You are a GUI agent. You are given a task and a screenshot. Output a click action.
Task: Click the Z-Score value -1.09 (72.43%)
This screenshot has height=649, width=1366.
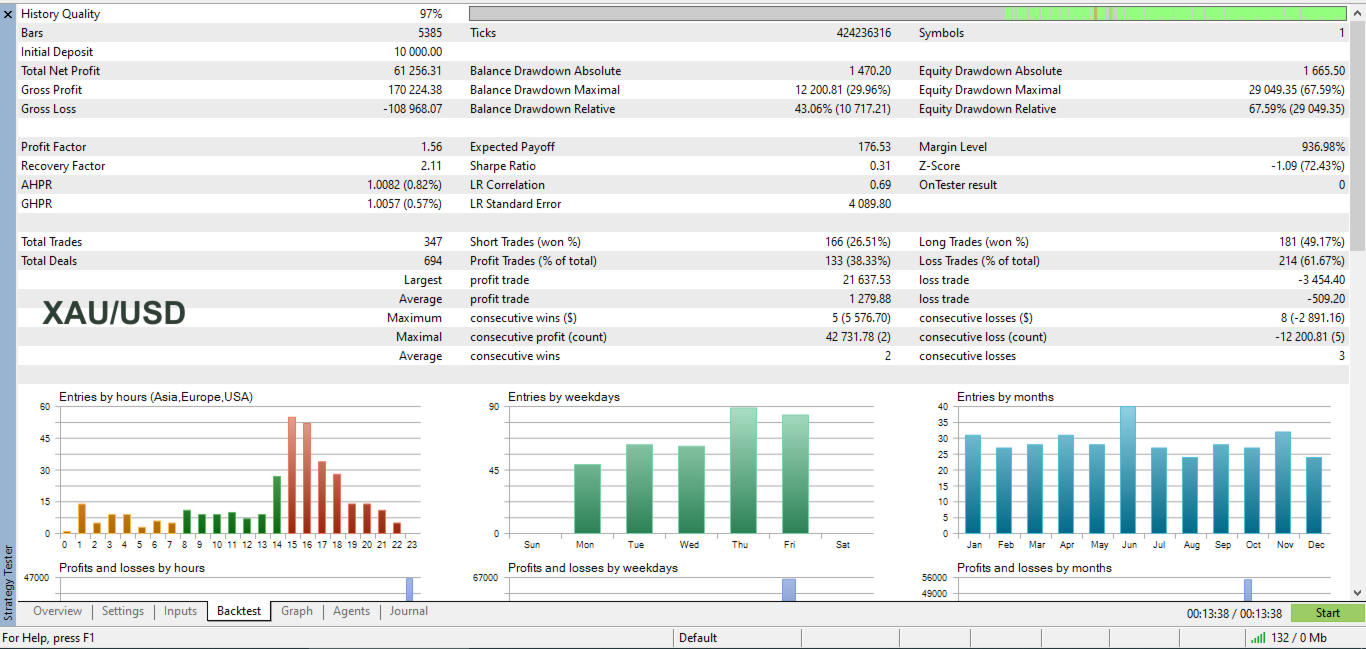[x=1308, y=166]
